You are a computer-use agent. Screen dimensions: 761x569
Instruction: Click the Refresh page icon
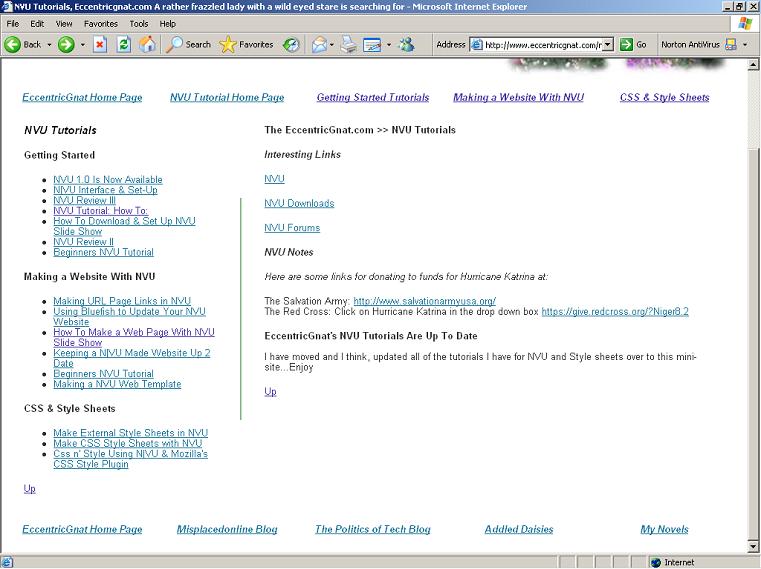point(124,44)
